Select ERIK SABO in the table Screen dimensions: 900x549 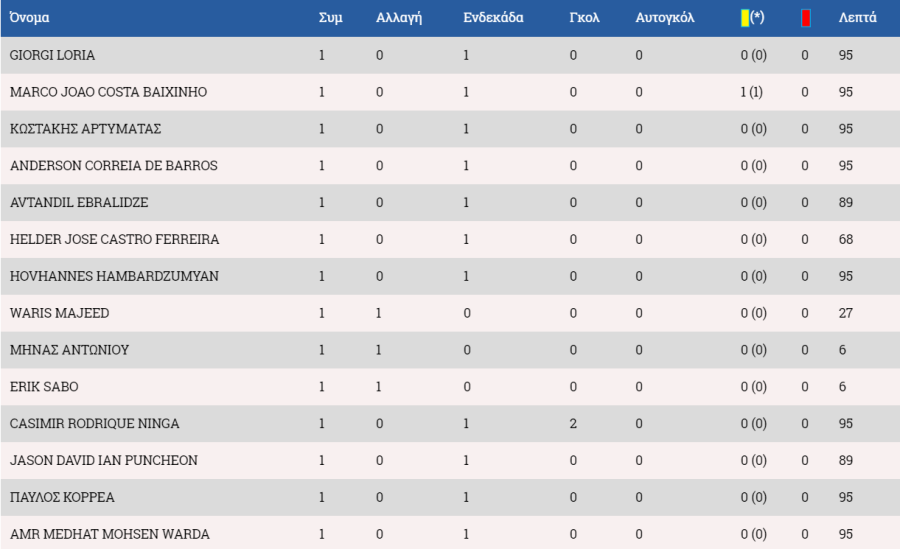(44, 386)
